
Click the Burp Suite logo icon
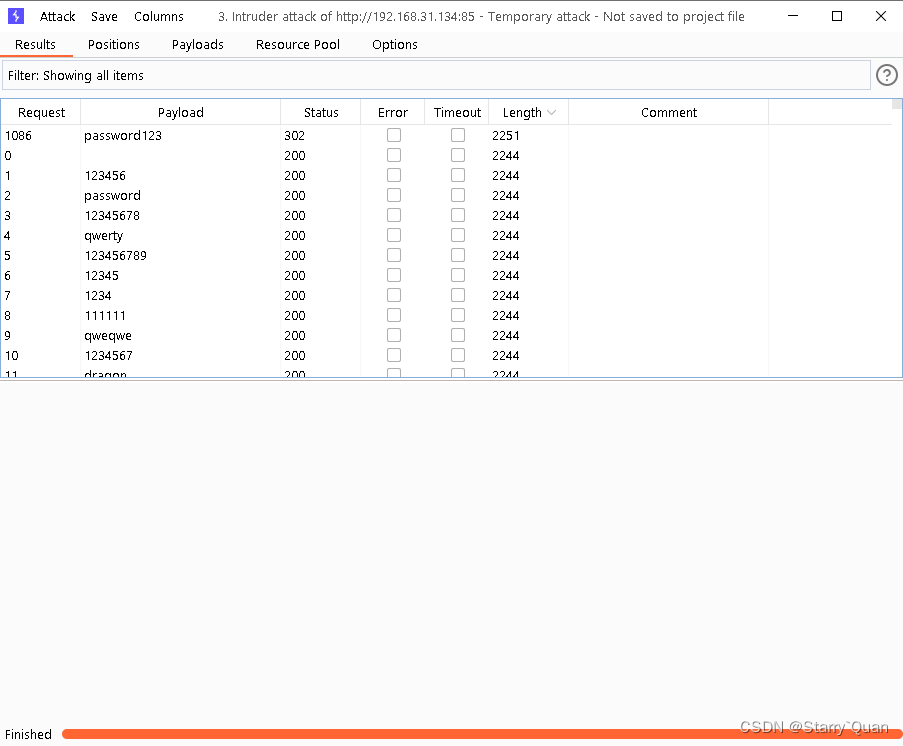point(15,16)
